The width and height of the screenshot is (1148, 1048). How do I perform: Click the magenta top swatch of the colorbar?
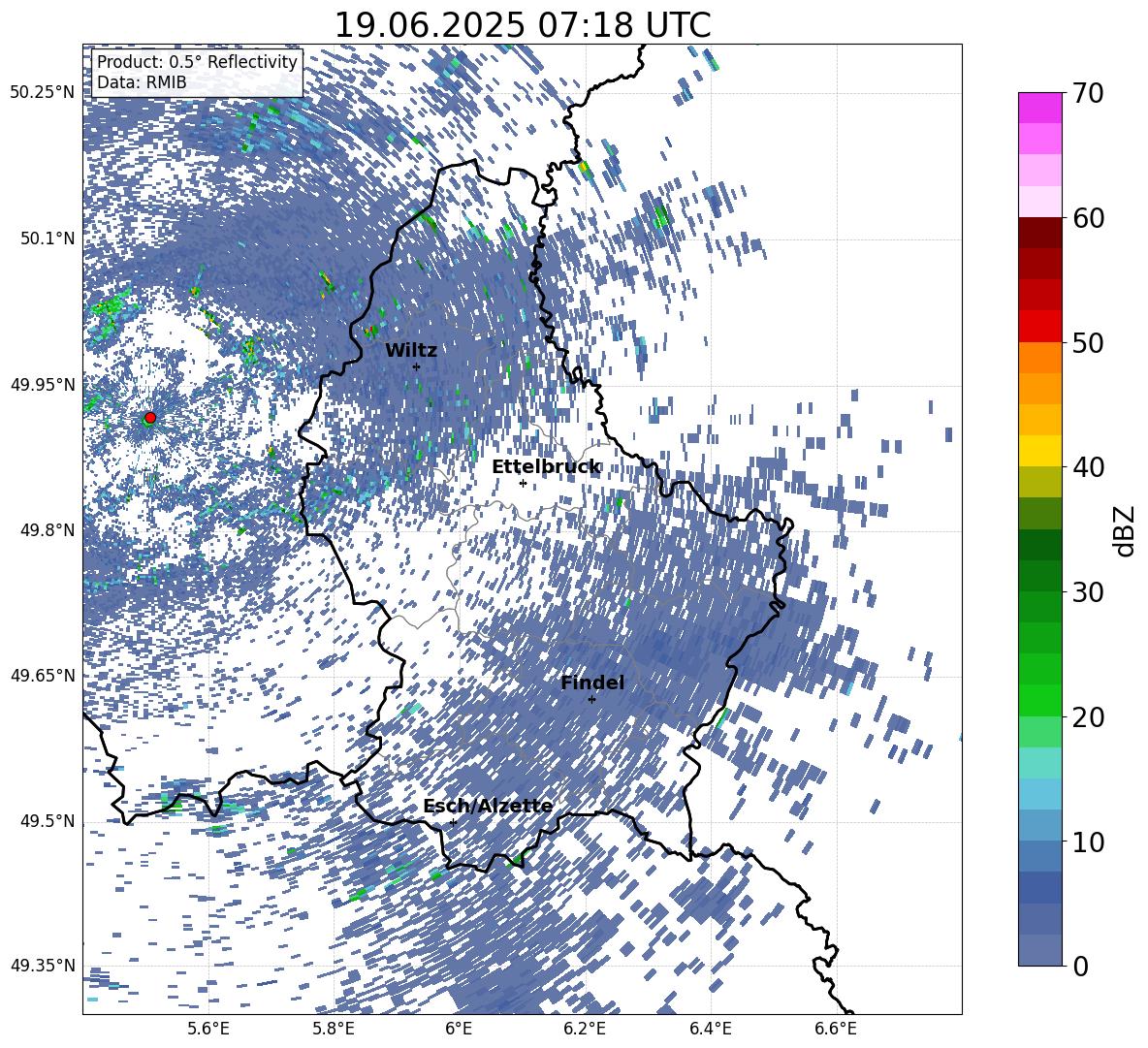(1039, 108)
